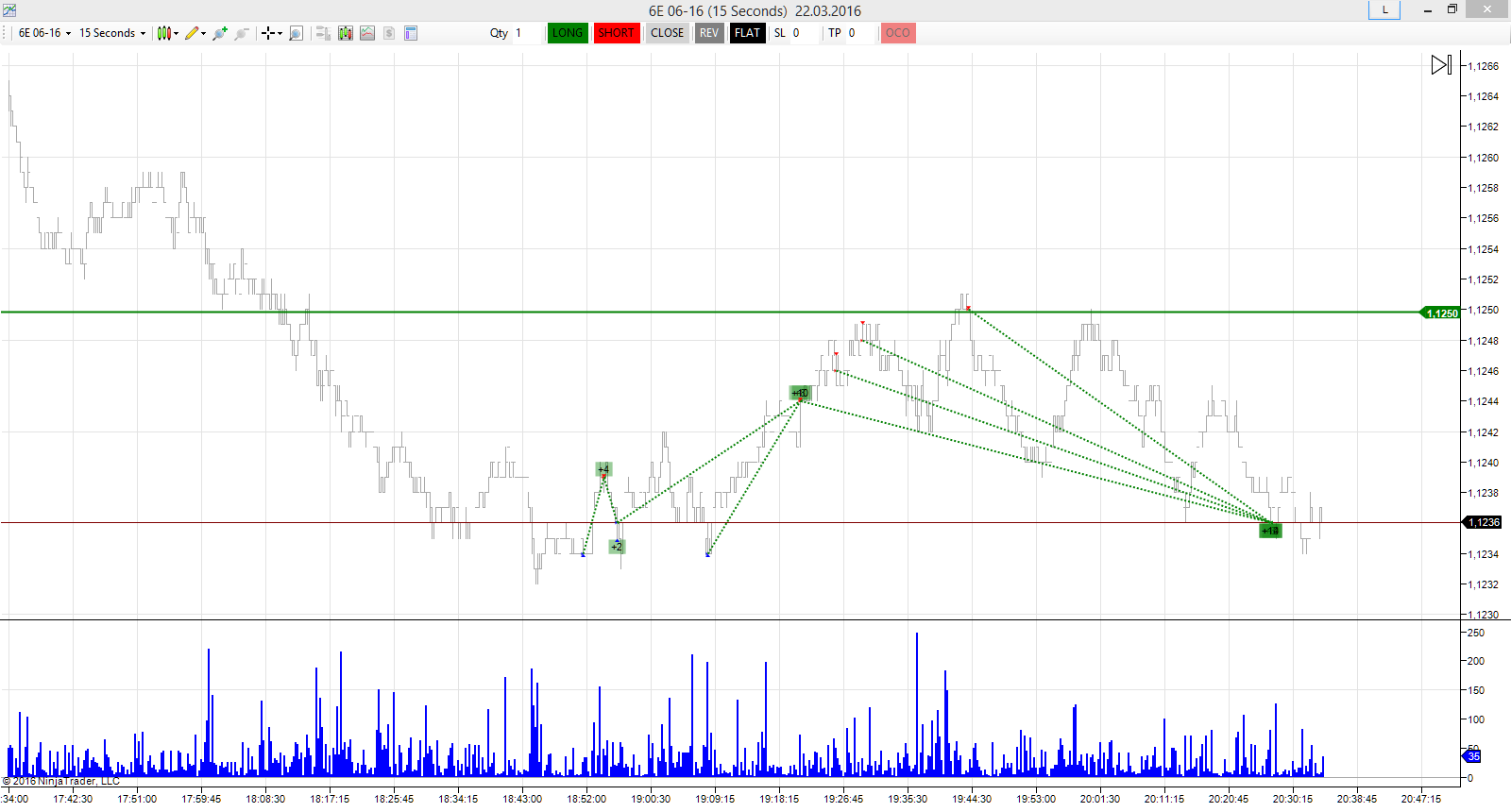Click the SHORT order button
Viewport: 1511px width, 812px height.
[617, 33]
